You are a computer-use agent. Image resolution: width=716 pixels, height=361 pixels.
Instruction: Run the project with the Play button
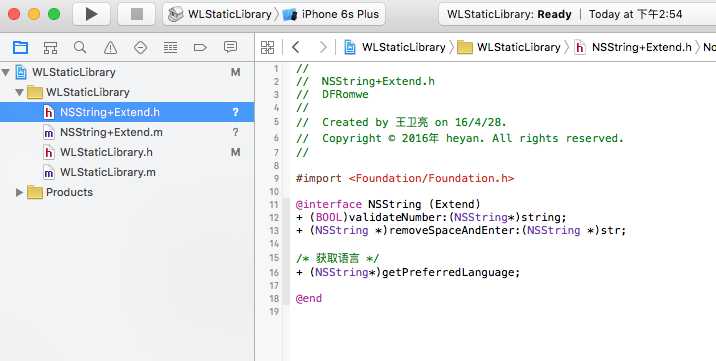pos(91,14)
